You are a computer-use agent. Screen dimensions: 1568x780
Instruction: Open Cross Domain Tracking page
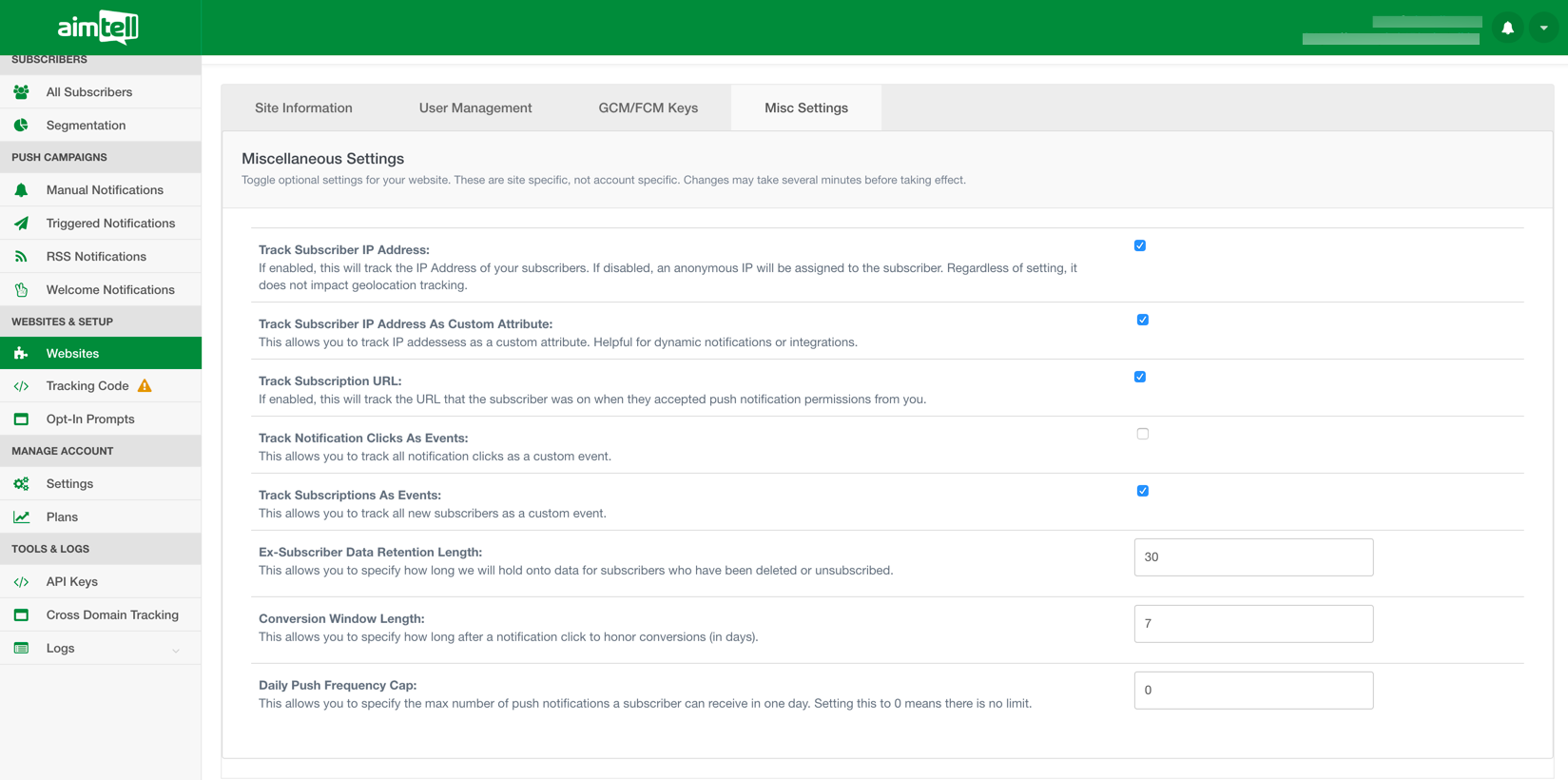pos(112,615)
